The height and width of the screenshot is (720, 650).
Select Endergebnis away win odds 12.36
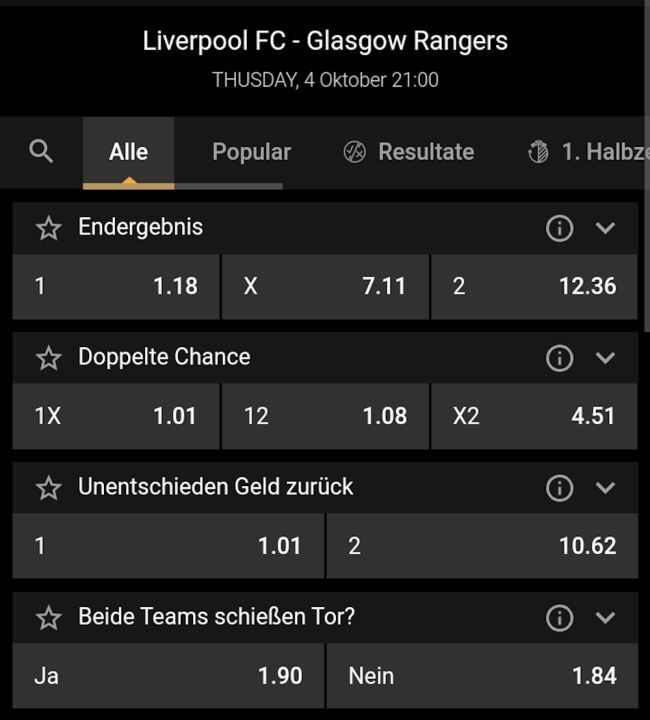[x=534, y=286]
